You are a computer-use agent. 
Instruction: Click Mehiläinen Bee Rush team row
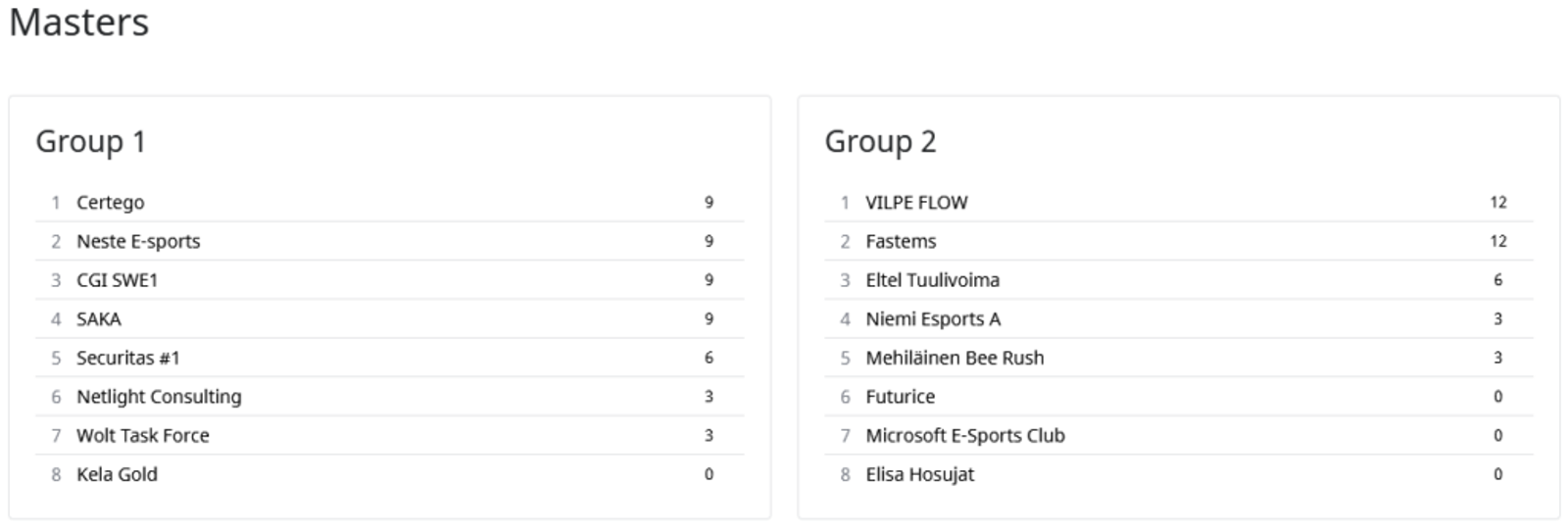tap(955, 359)
